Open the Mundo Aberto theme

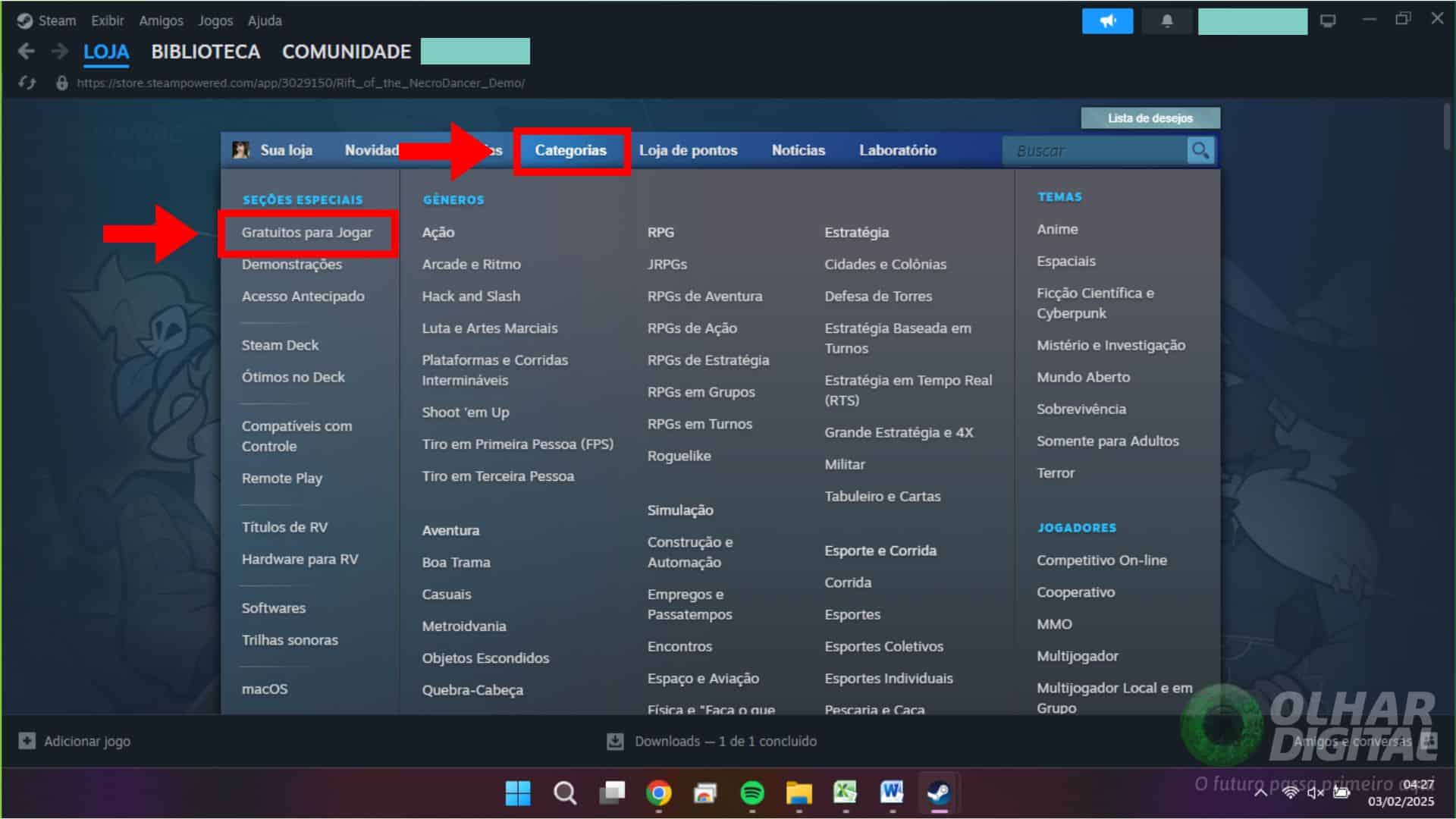[1083, 377]
